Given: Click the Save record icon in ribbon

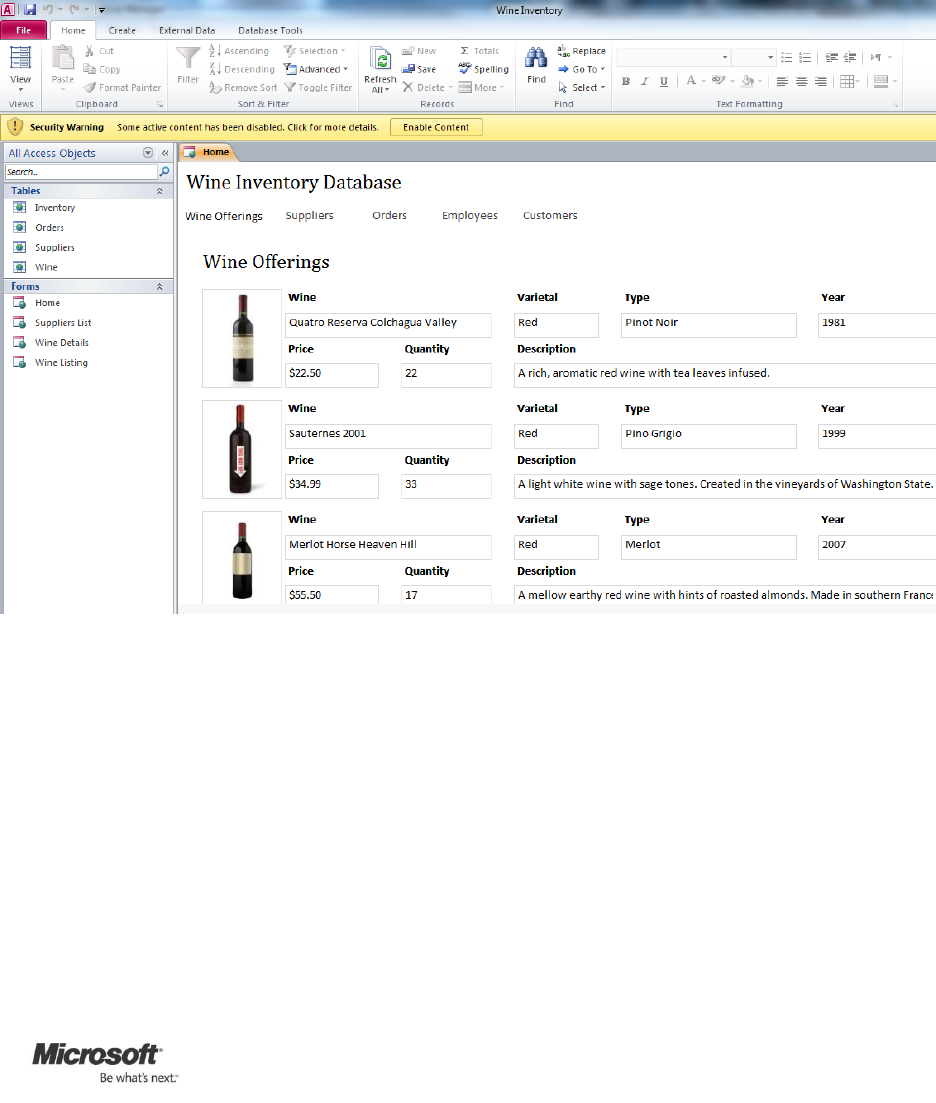Looking at the screenshot, I should (409, 69).
